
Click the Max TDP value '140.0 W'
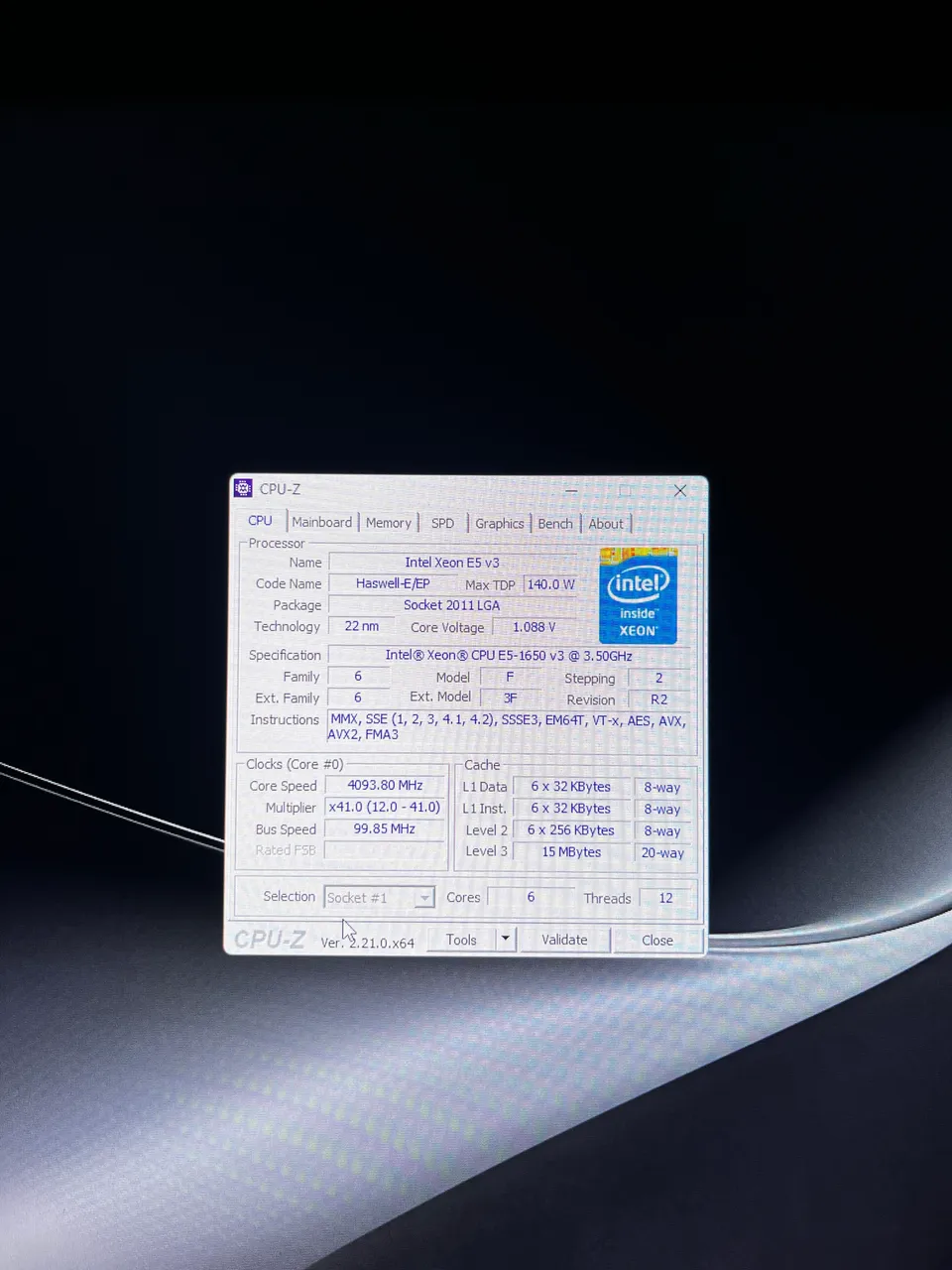point(550,584)
